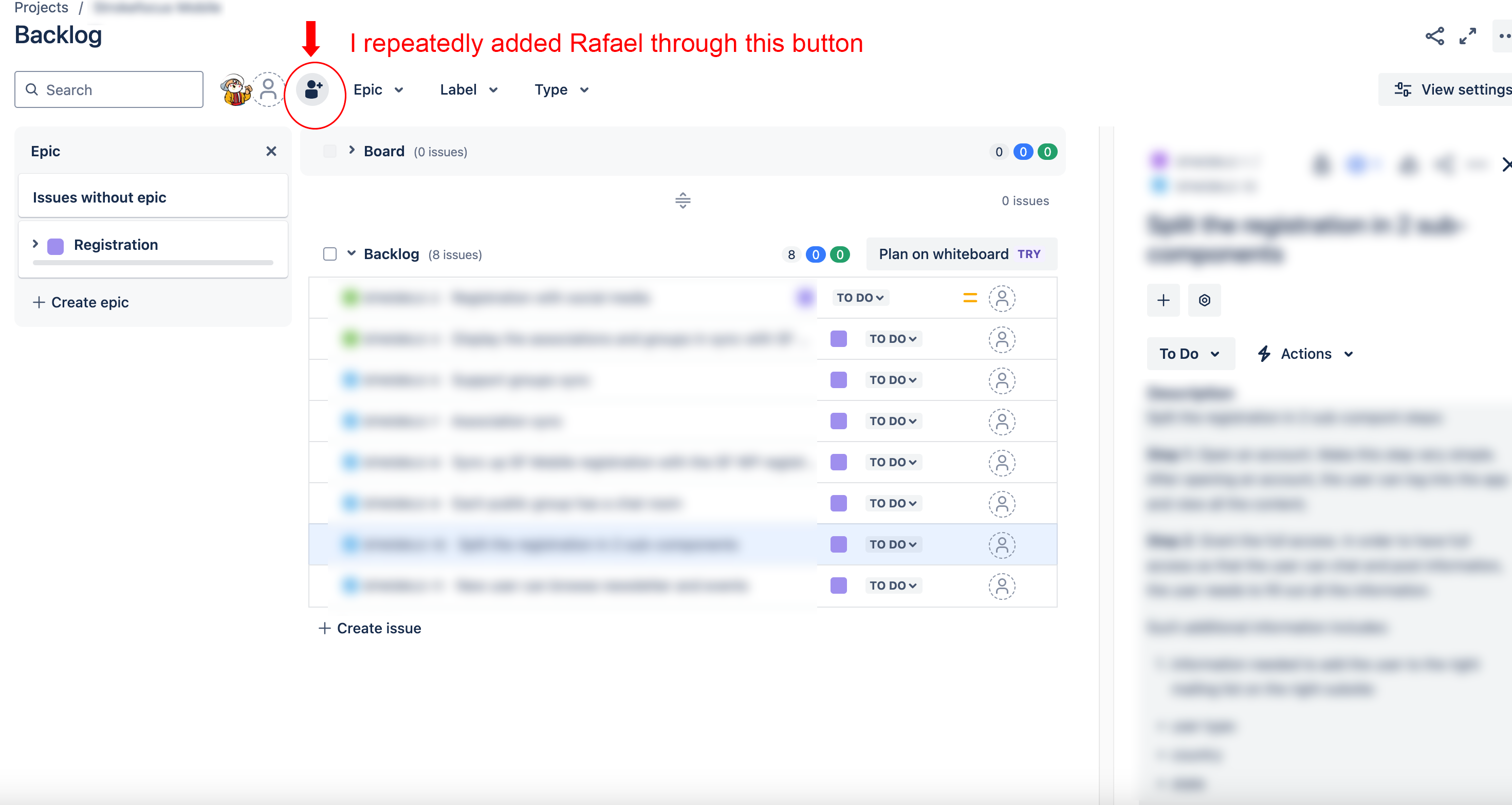The height and width of the screenshot is (805, 1512).
Task: Select the colorful user avatar filter
Action: [x=235, y=90]
